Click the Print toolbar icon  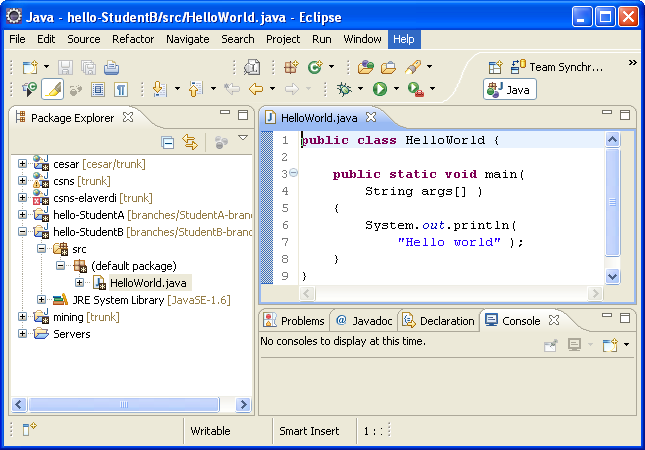(x=111, y=67)
